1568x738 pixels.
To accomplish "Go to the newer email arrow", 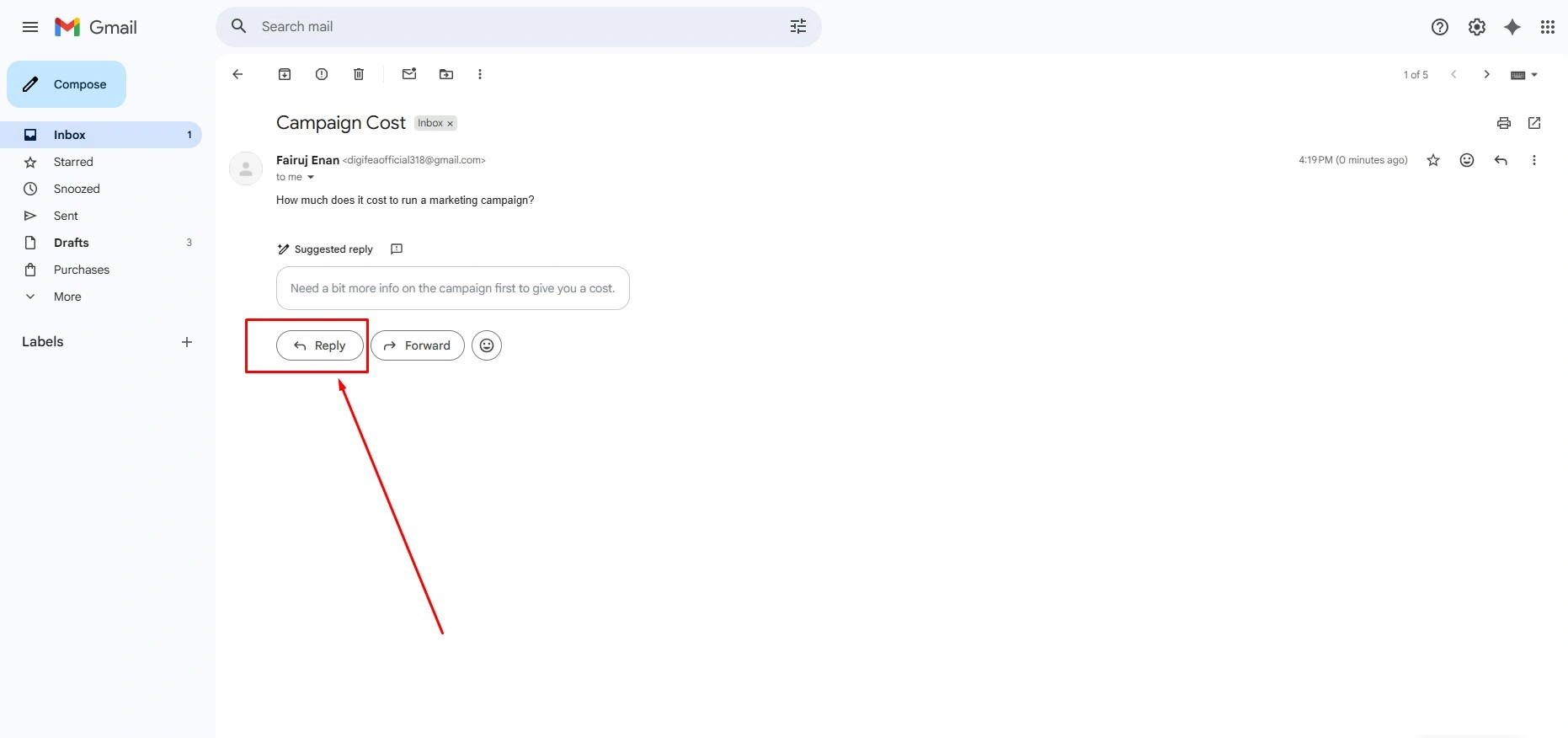I will coord(1453,74).
